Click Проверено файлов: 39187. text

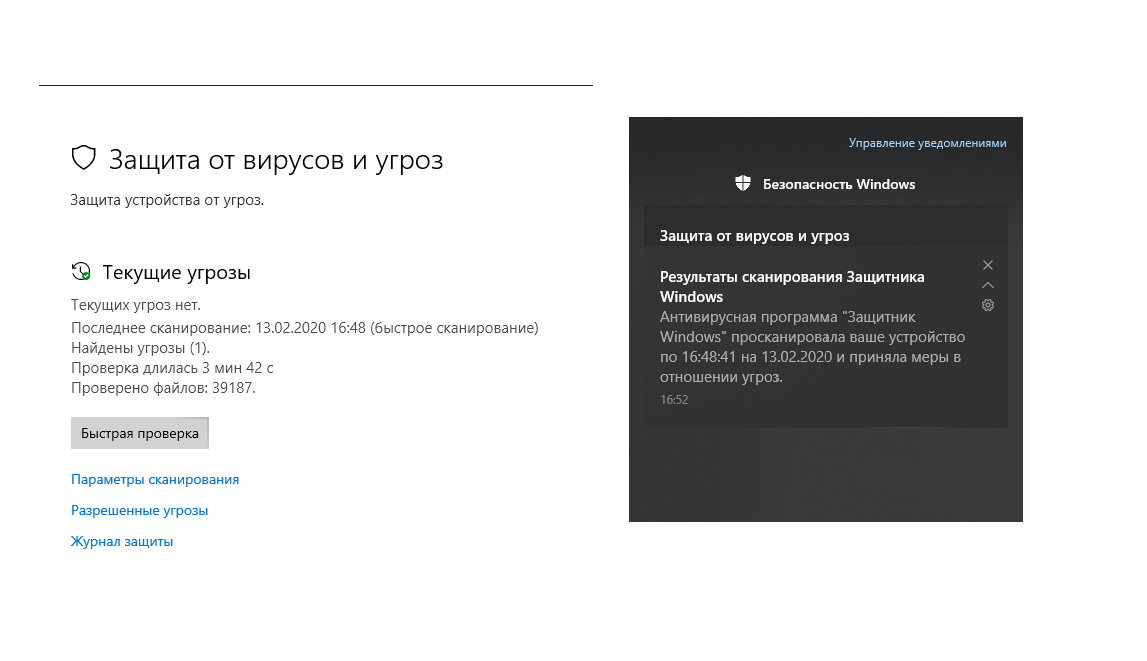pos(163,388)
